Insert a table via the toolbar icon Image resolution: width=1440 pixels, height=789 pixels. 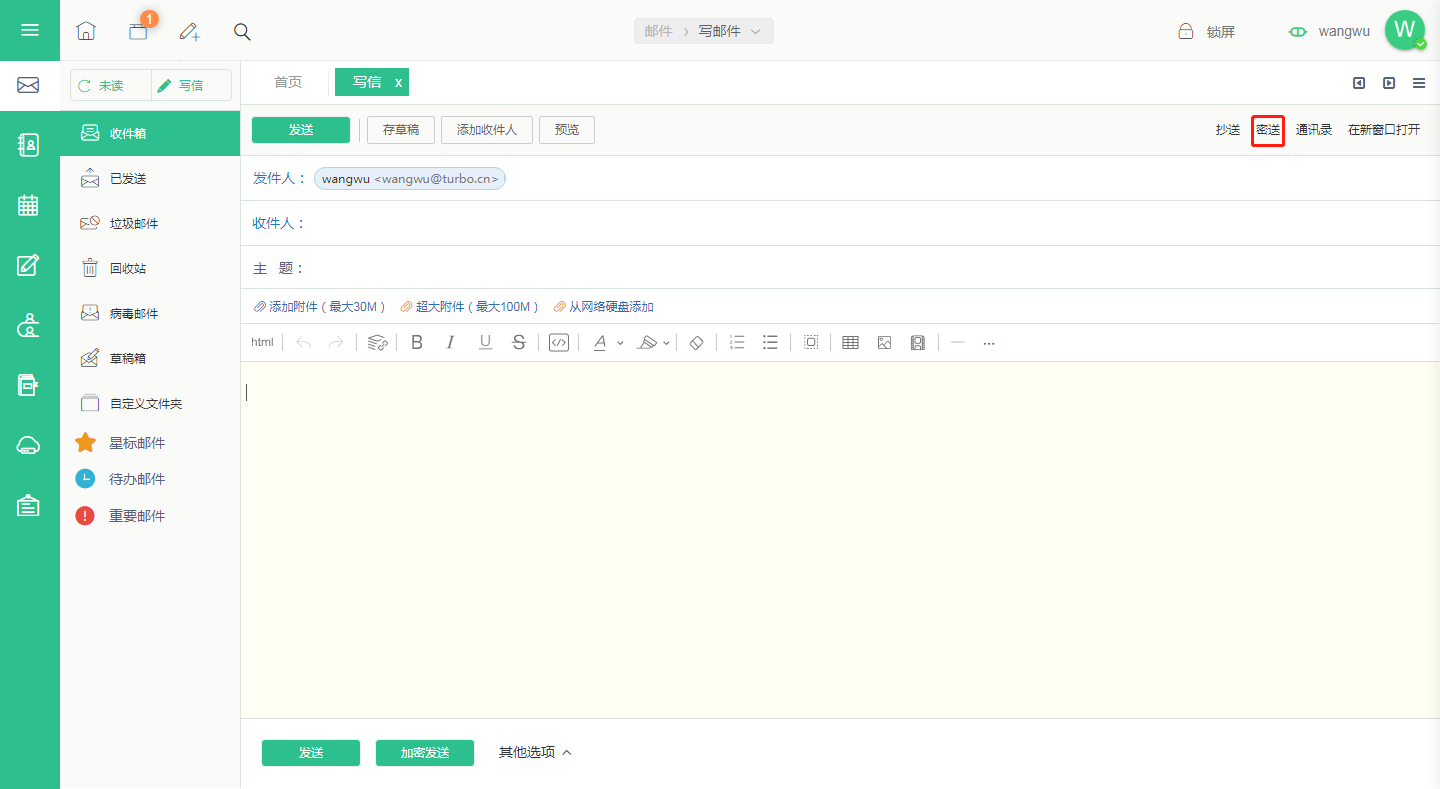click(x=850, y=343)
